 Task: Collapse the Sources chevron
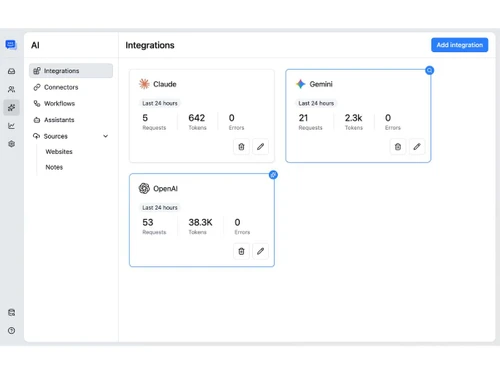click(x=105, y=136)
